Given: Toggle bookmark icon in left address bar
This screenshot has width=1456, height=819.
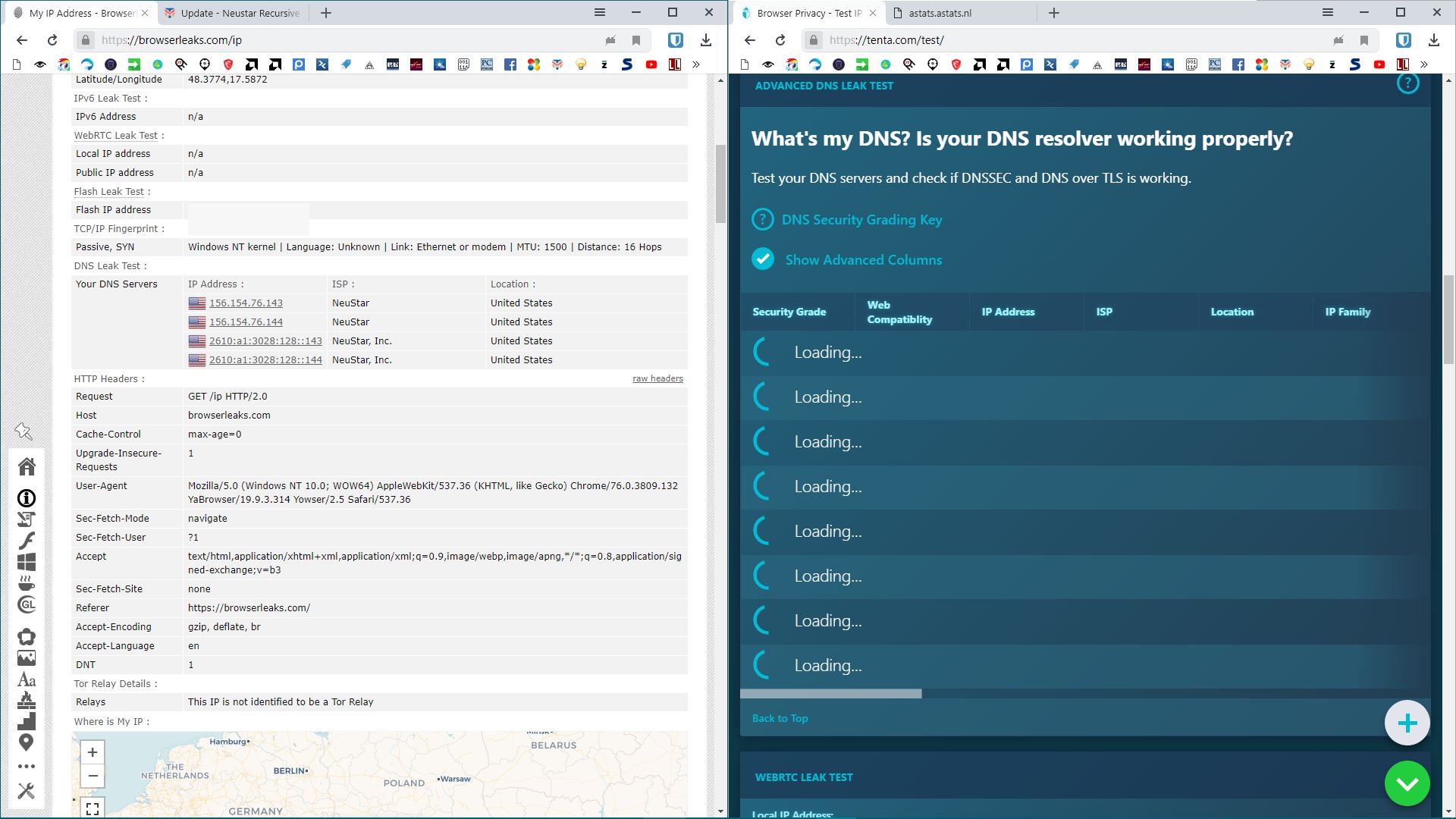Looking at the screenshot, I should coord(636,40).
